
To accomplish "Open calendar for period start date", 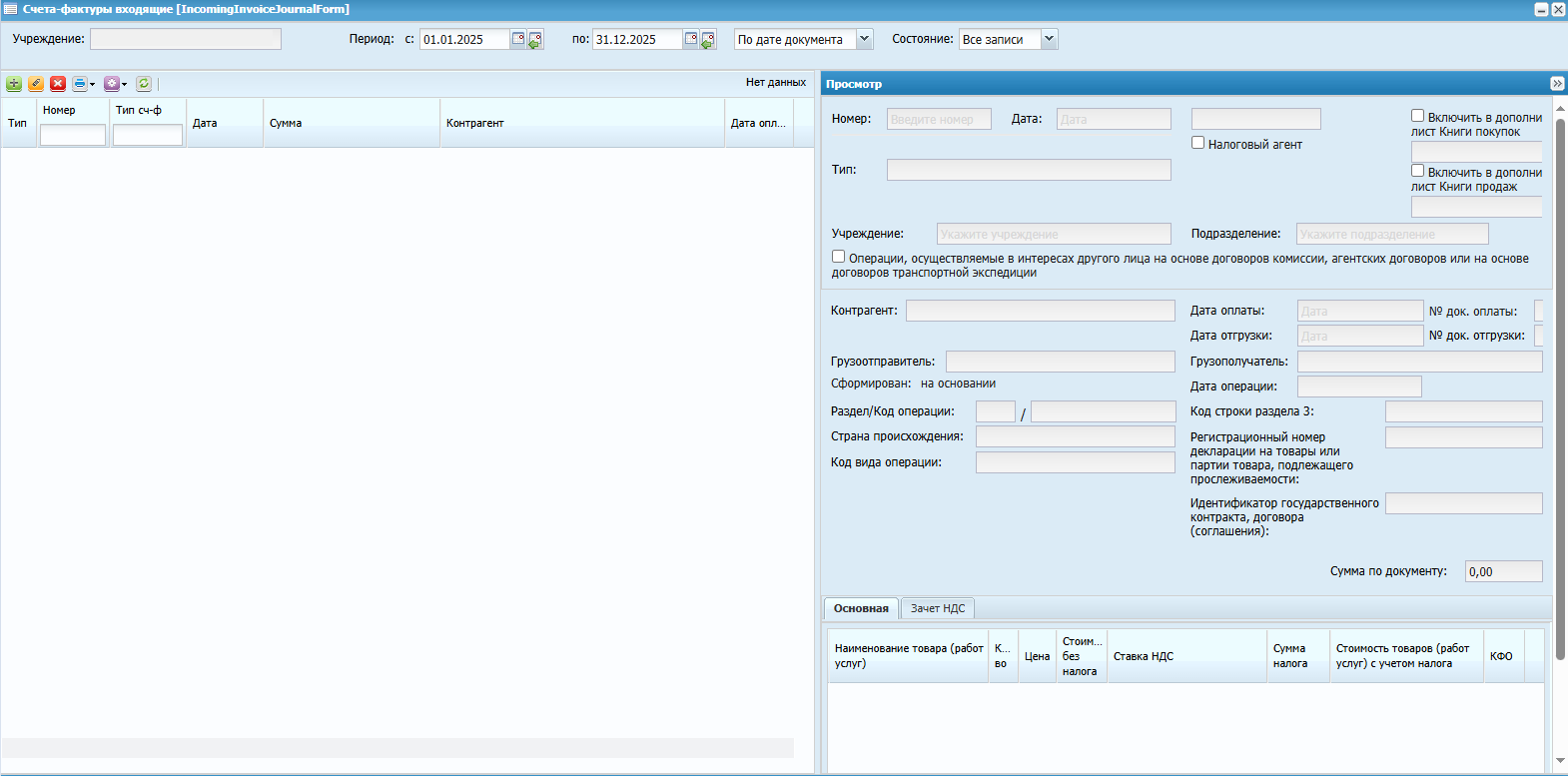I will tap(518, 39).
